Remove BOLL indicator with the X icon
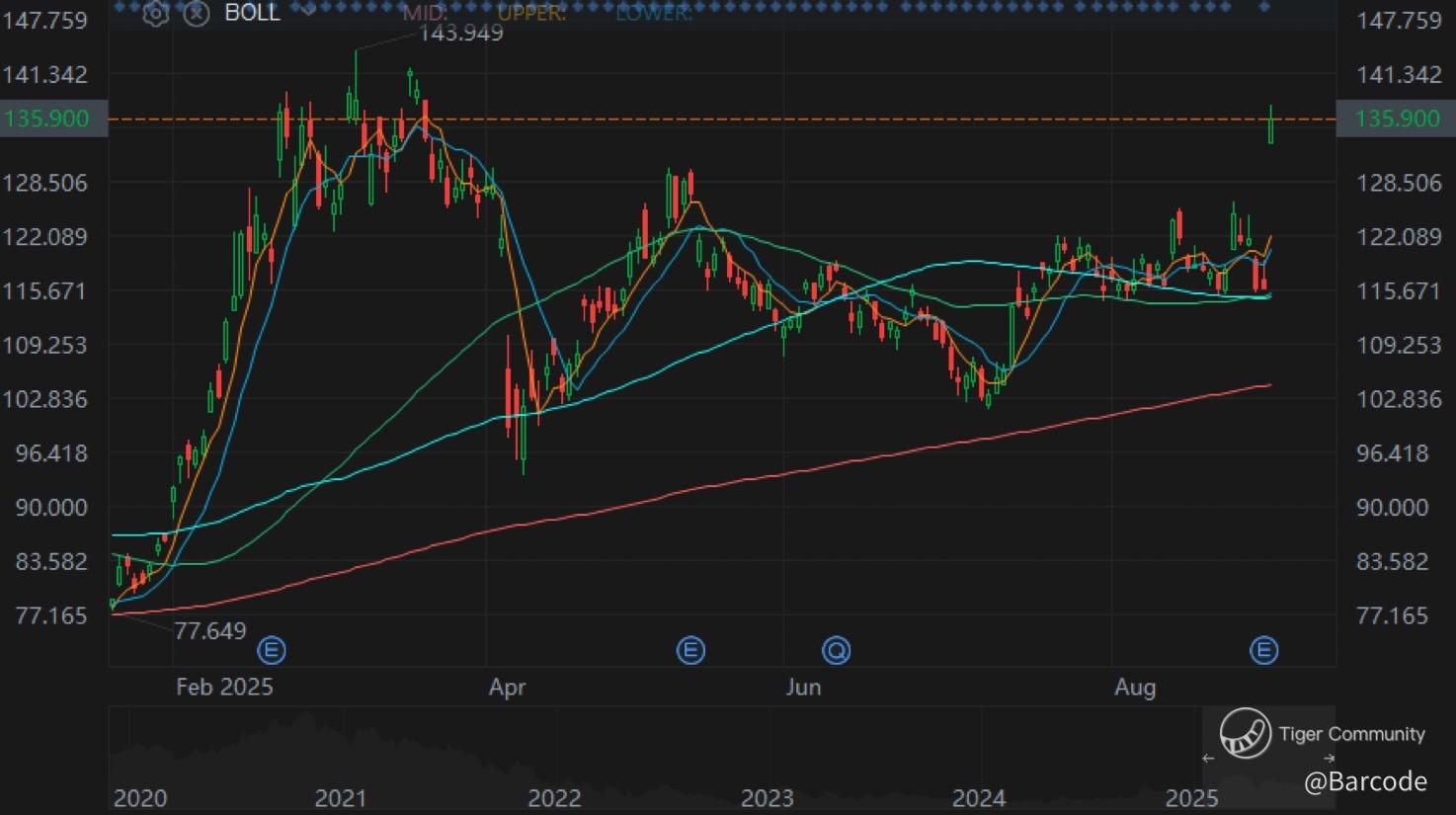Image resolution: width=1456 pixels, height=815 pixels. 197,13
